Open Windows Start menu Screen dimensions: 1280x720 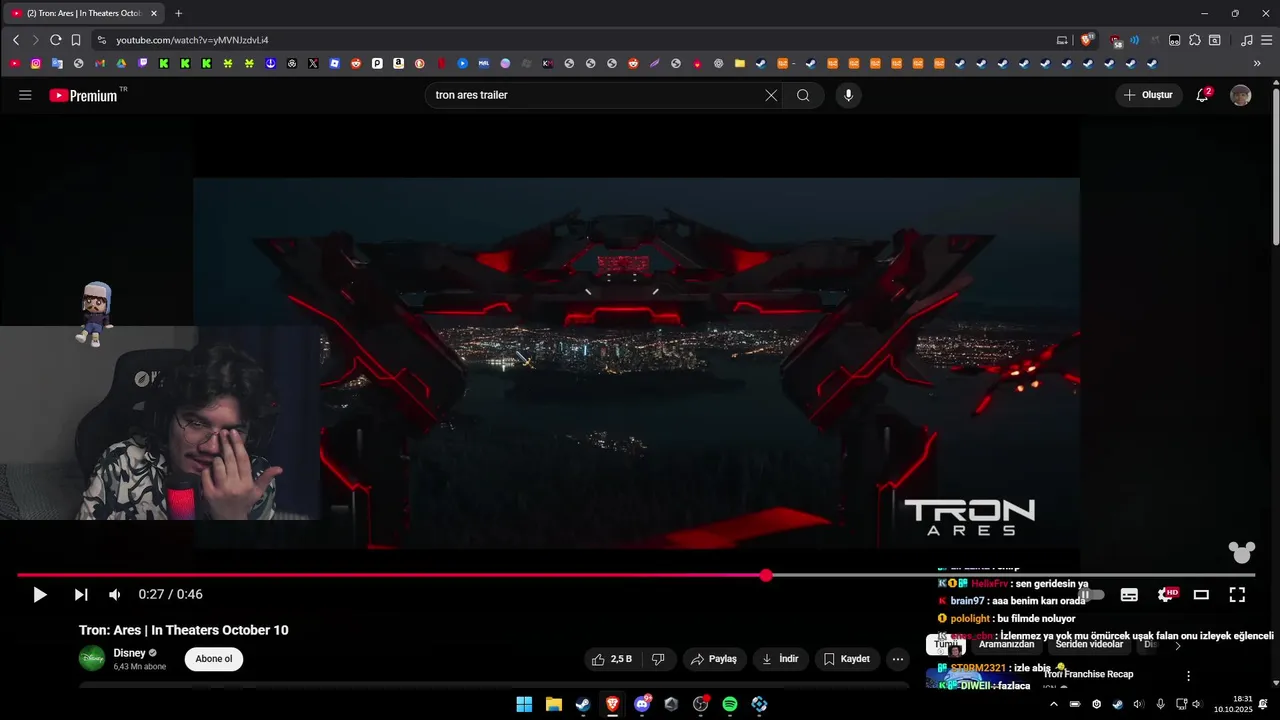[x=524, y=704]
